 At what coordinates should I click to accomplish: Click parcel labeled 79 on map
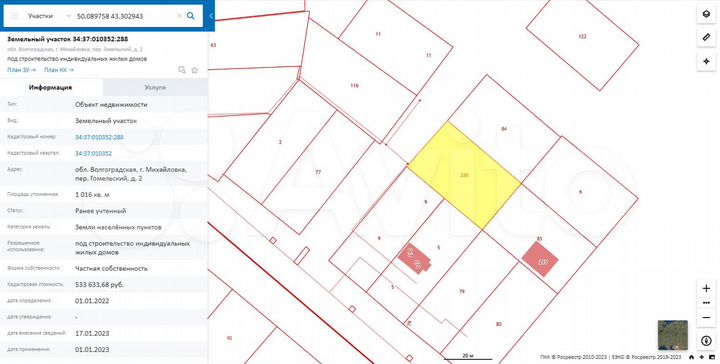461,291
